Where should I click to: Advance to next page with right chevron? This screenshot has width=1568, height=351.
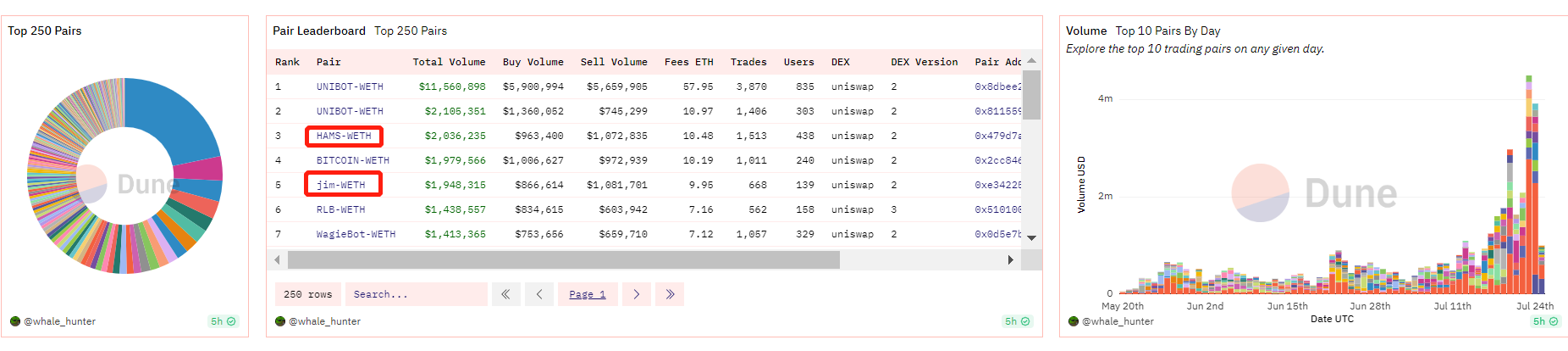(637, 294)
